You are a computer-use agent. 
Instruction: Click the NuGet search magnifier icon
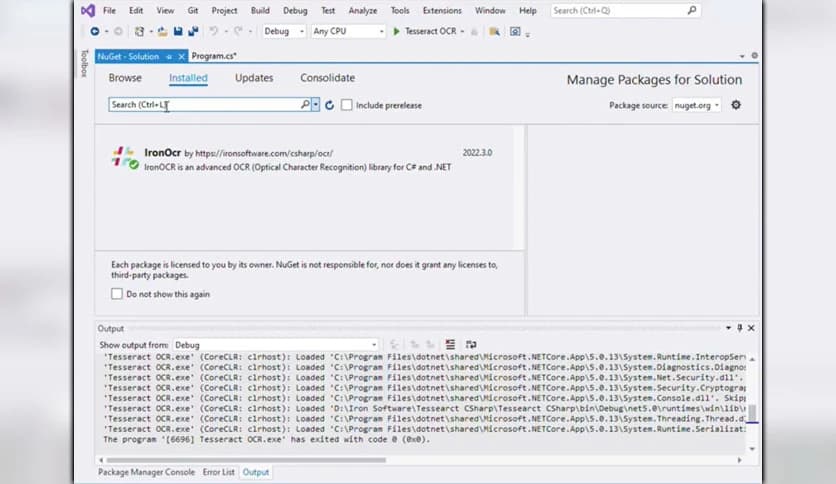click(x=305, y=104)
